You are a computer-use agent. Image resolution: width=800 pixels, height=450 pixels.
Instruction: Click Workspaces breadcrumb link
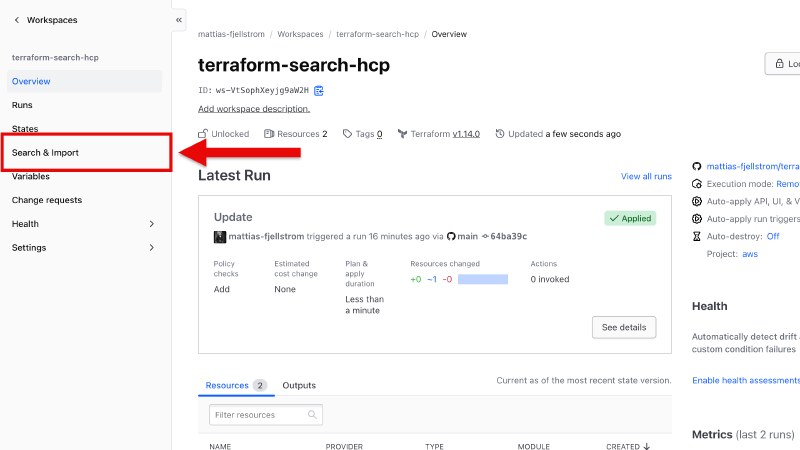[x=300, y=34]
